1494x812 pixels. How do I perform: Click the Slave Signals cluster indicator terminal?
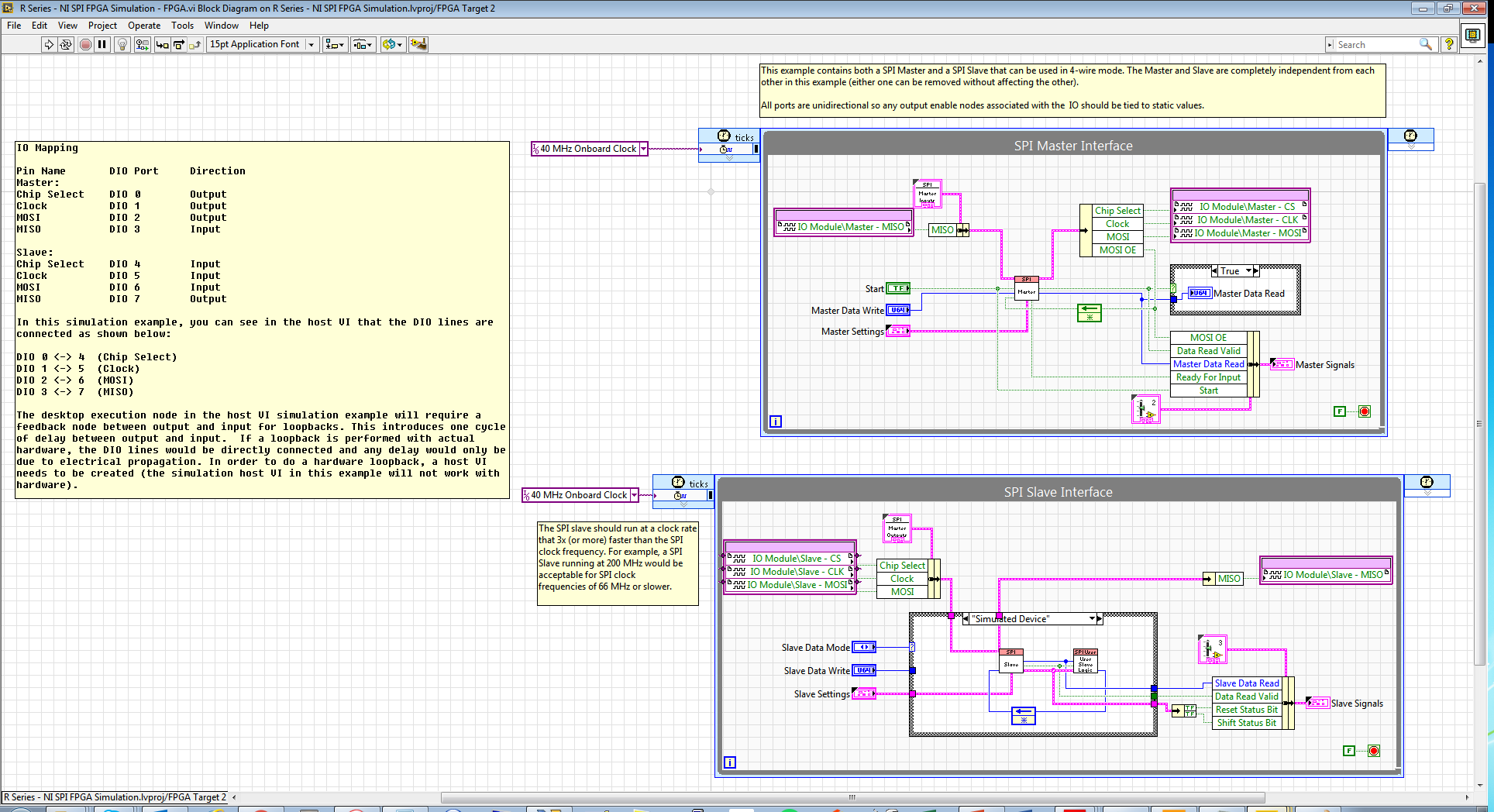tap(1318, 703)
